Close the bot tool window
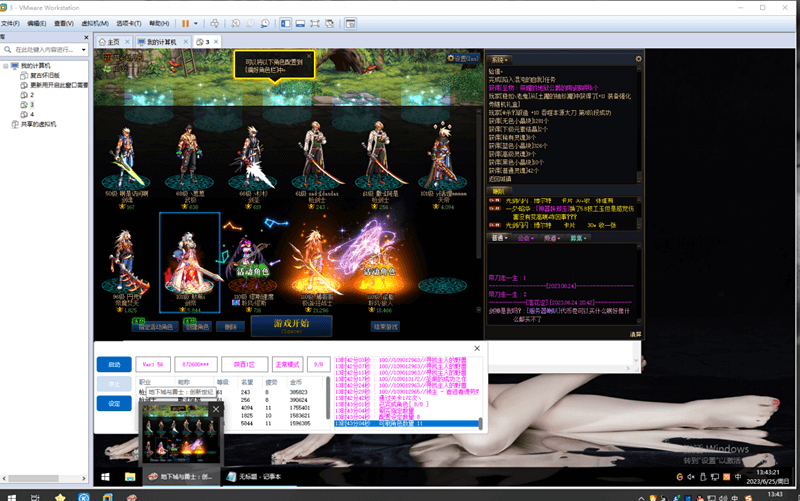Screen dimensions: 800x501 (x=477, y=348)
